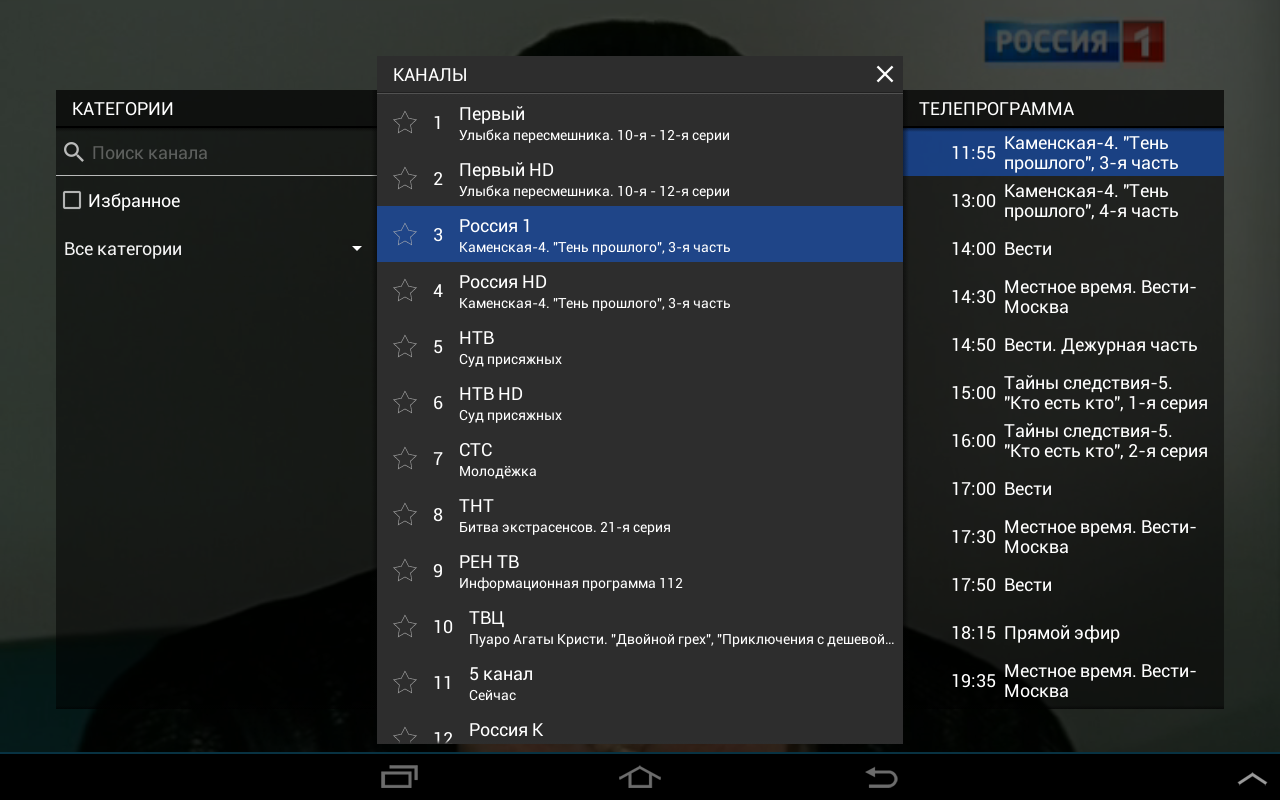
Task: Switch to Россия HD channel
Action: [640, 290]
